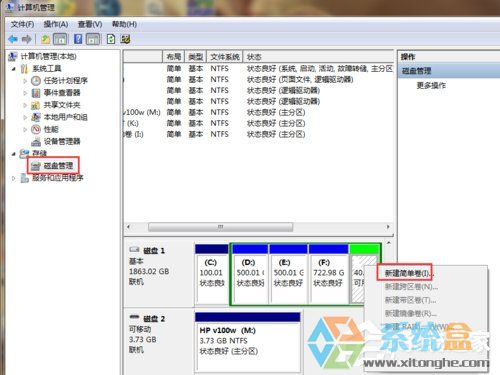Expand the 服务和应用程序 node
This screenshot has width=500, height=375.
(14, 178)
